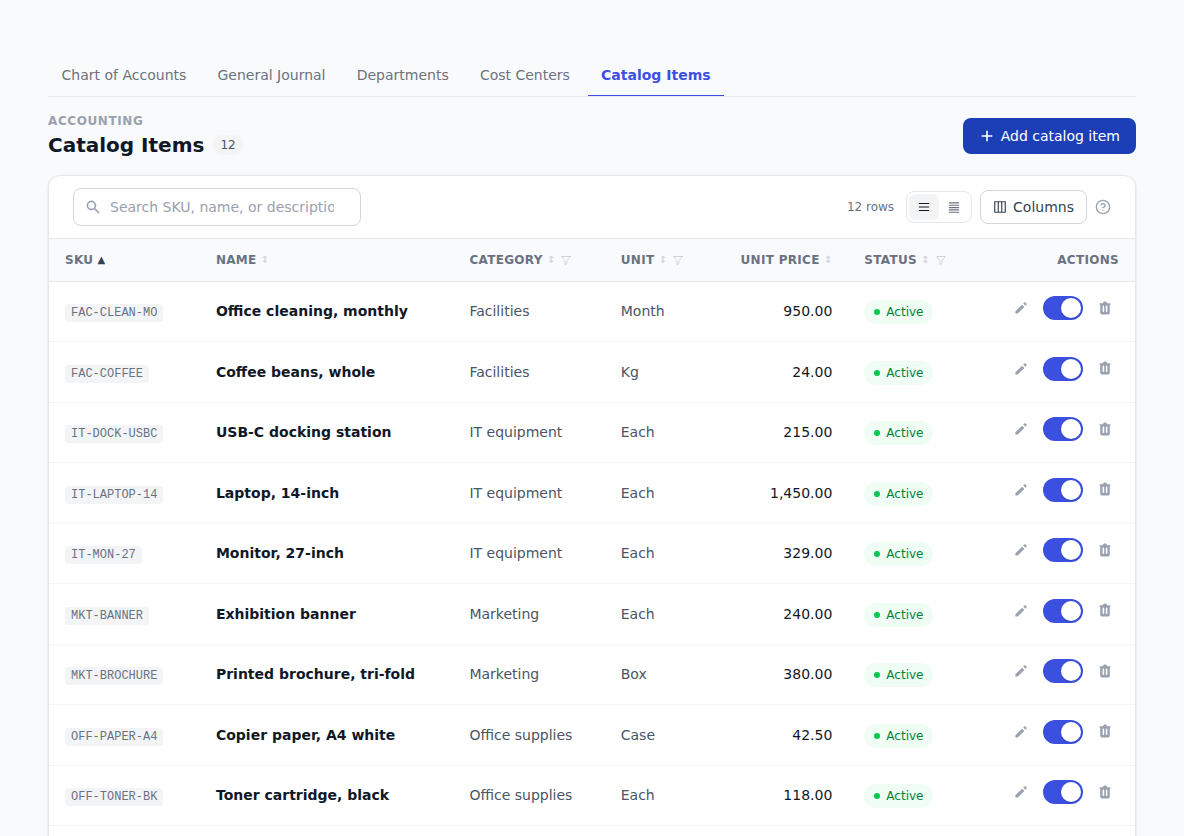Delete the Copier paper, A4 white item
The height and width of the screenshot is (836, 1184).
1105,732
